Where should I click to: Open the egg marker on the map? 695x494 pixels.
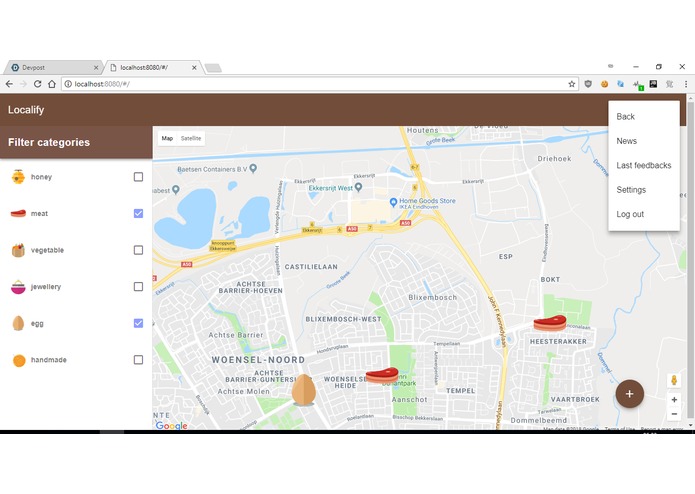click(304, 390)
